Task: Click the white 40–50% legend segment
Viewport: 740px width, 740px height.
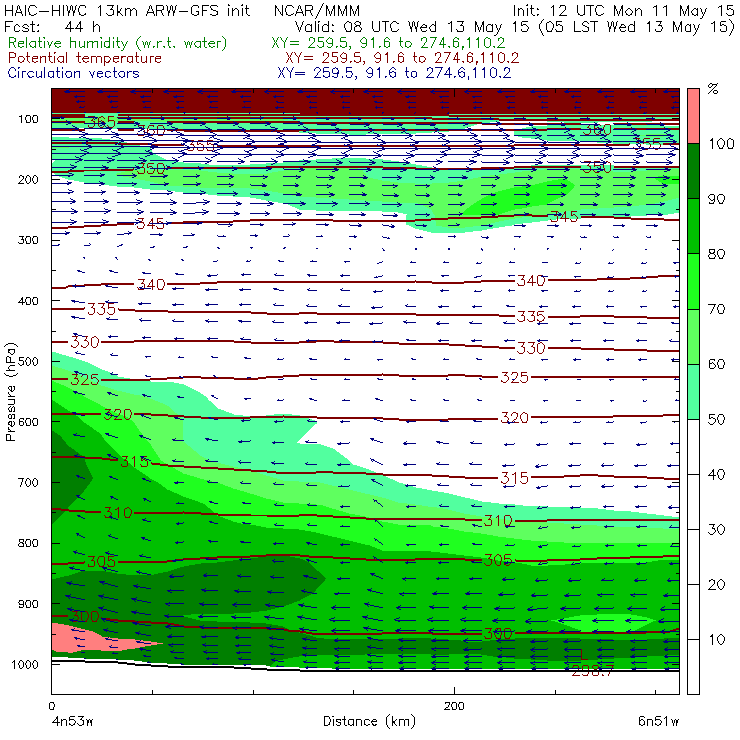Action: pyautogui.click(x=693, y=446)
